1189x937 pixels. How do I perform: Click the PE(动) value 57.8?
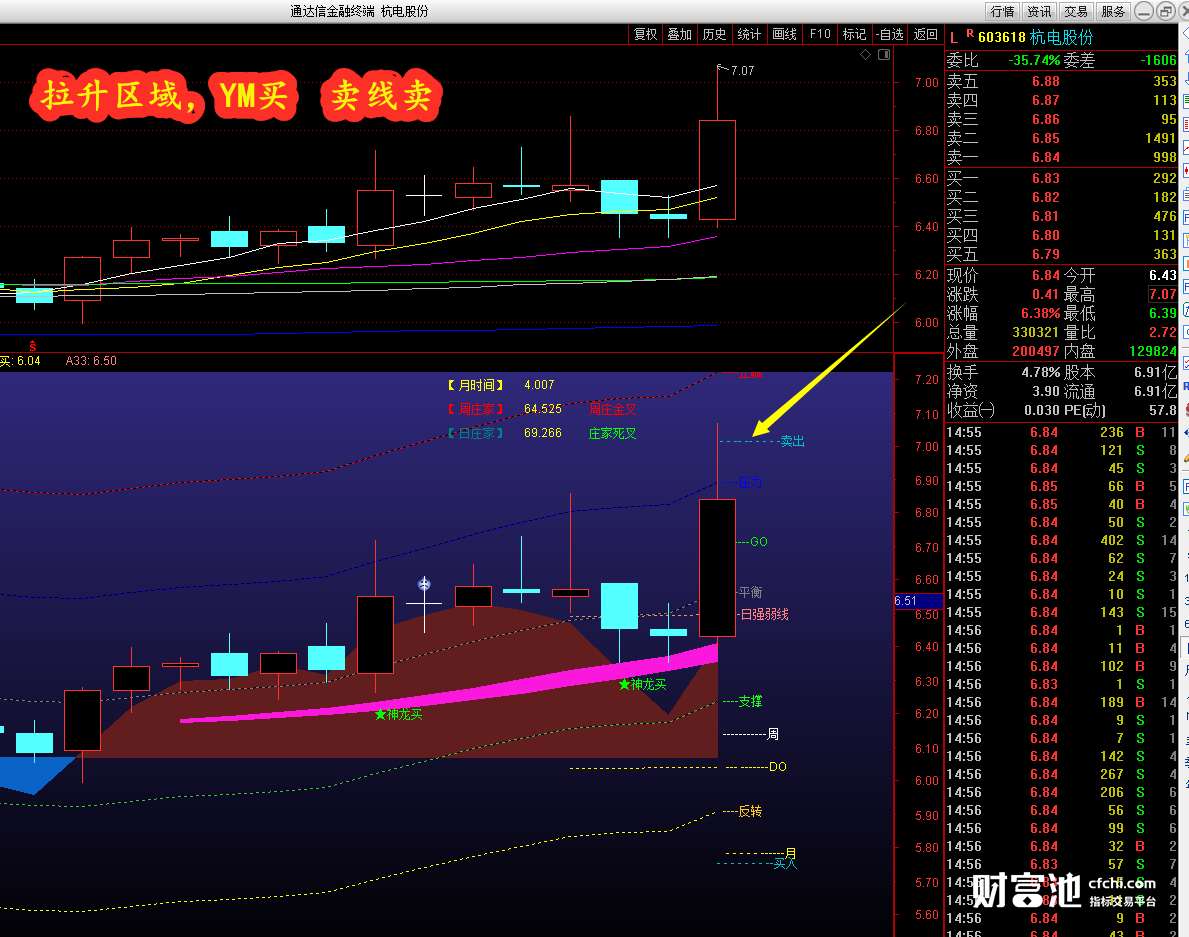(x=1162, y=410)
